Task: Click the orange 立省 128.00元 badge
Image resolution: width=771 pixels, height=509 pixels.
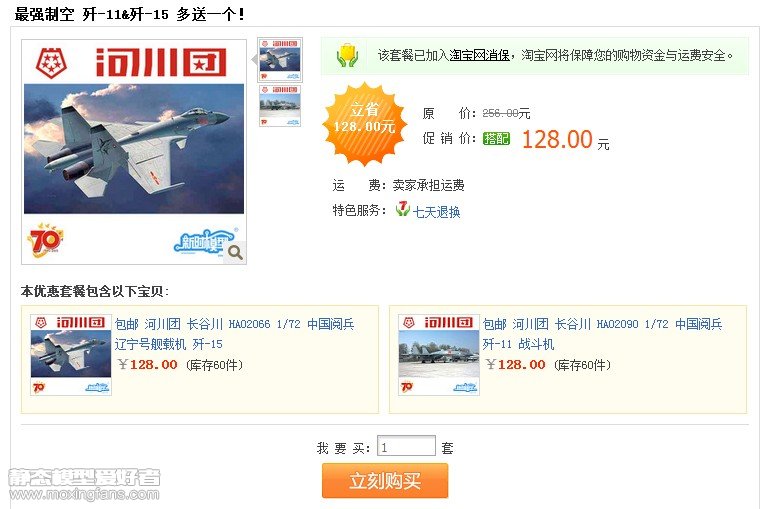Action: click(364, 123)
